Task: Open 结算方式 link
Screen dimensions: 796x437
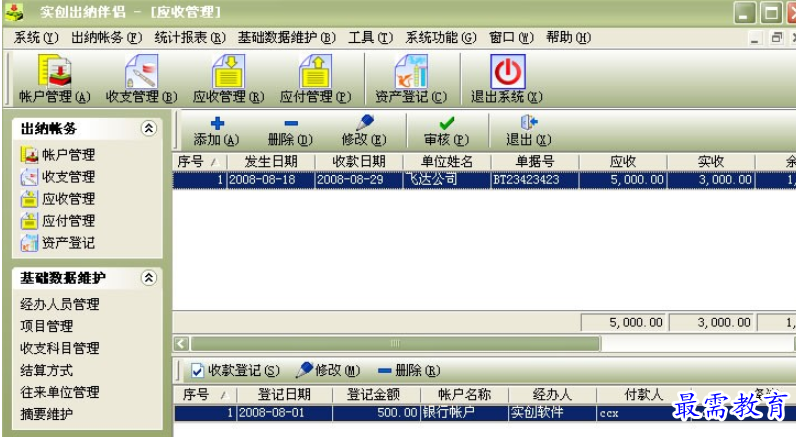Action: 47,370
